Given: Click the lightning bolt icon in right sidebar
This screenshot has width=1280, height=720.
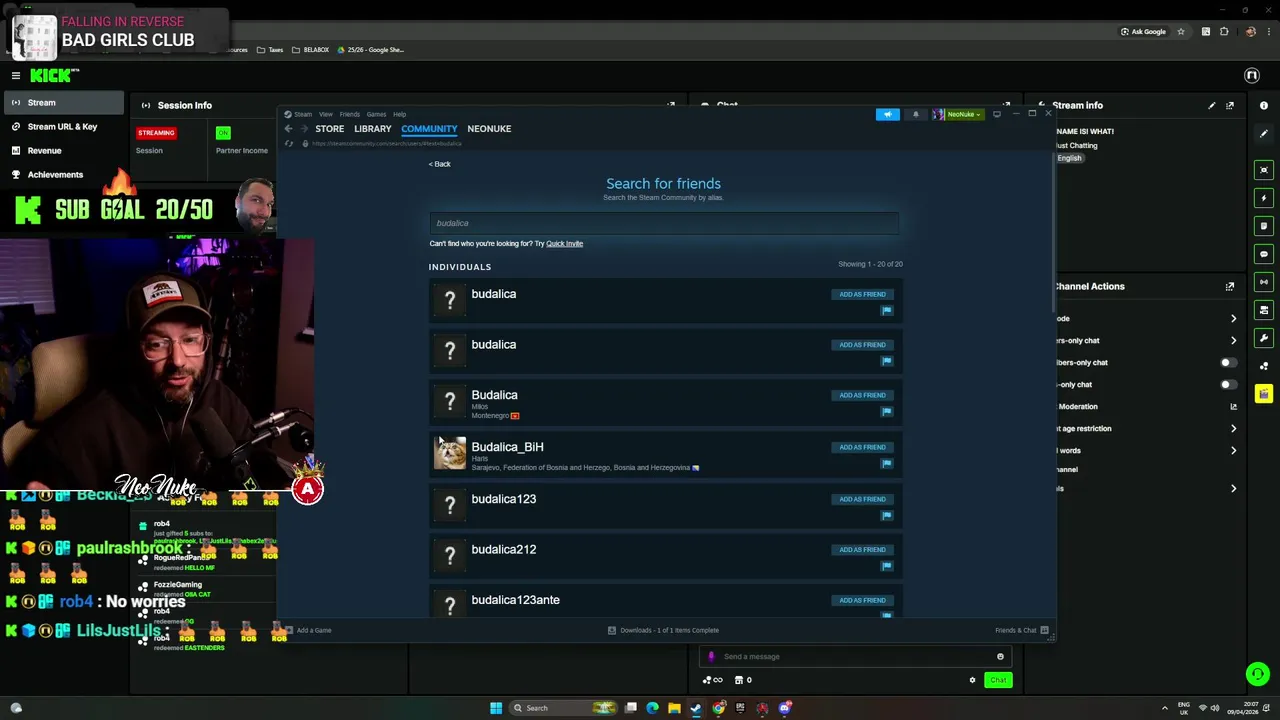Looking at the screenshot, I should click(x=1264, y=198).
